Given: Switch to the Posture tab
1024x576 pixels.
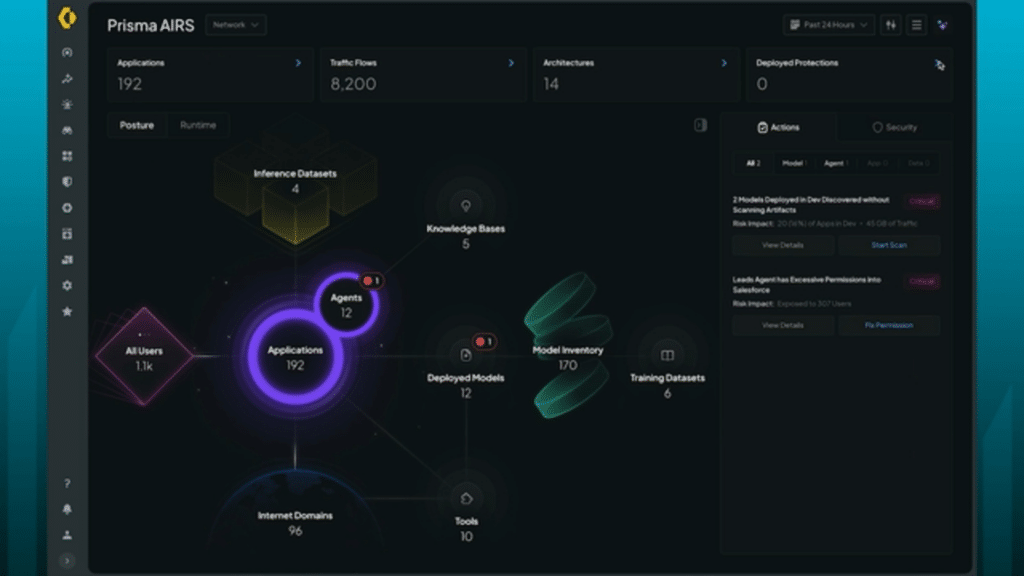Looking at the screenshot, I should [136, 125].
